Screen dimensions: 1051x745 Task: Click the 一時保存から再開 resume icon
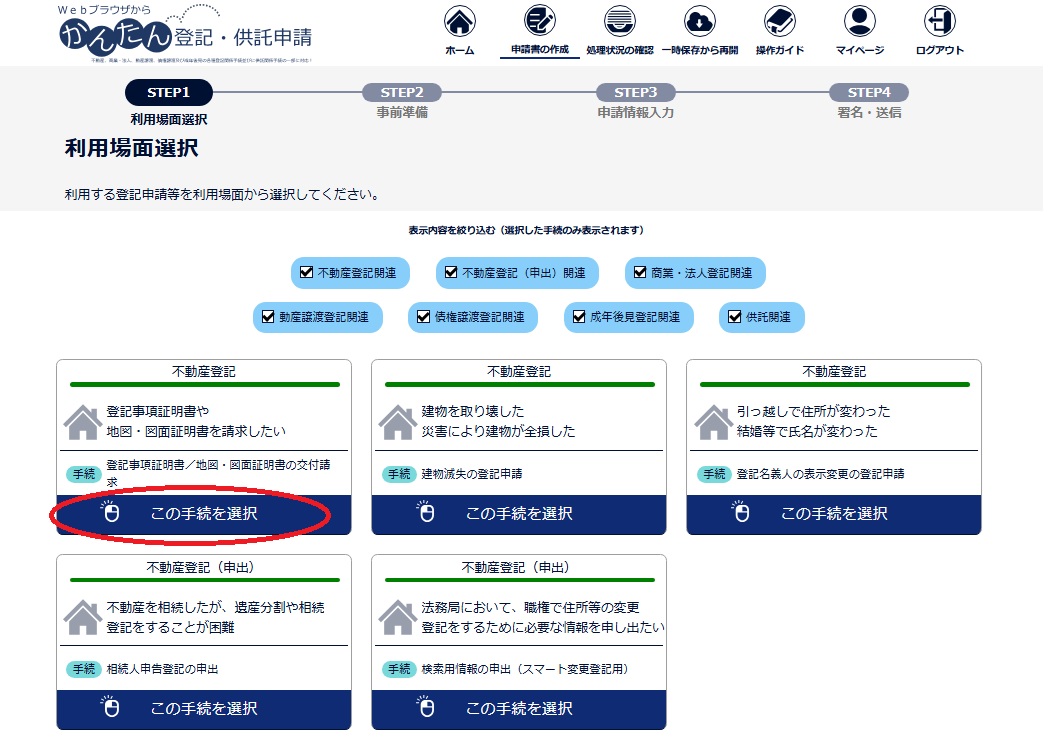tap(700, 22)
